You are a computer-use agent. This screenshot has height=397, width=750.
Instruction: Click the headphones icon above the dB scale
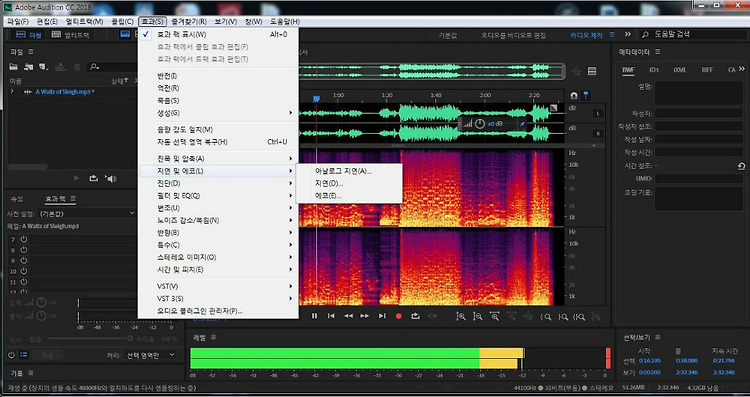point(574,95)
